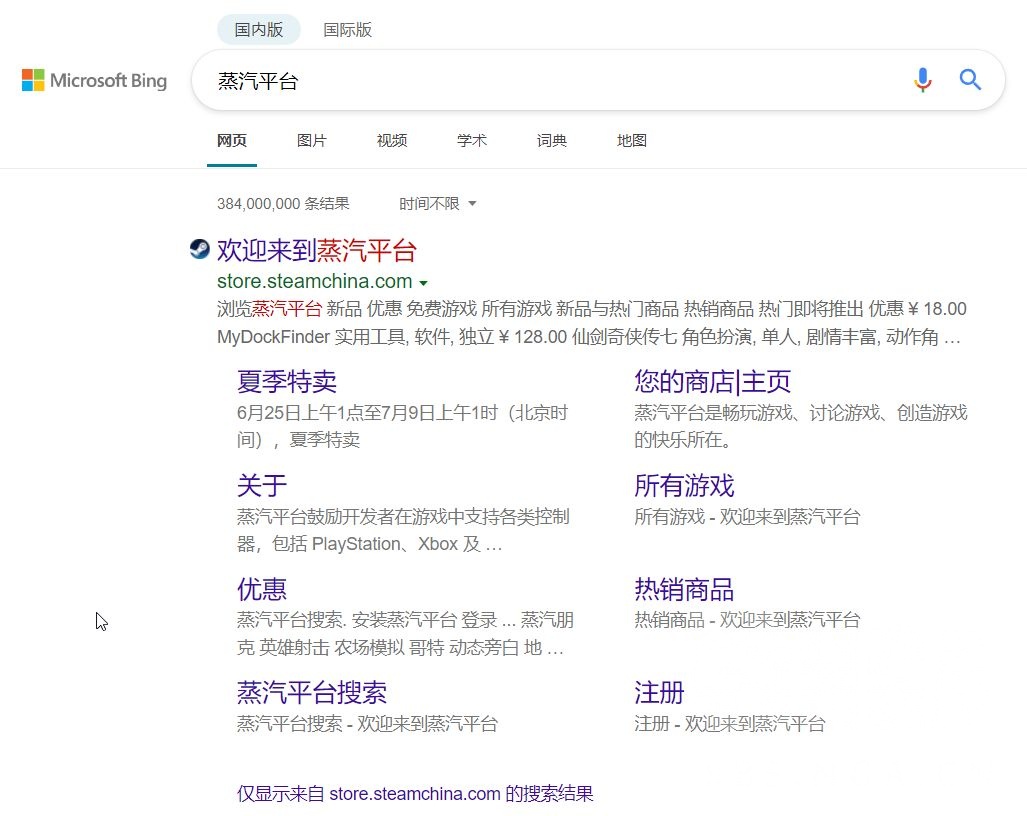The height and width of the screenshot is (816, 1027).
Task: Click the magnifier search icon
Action: (969, 80)
